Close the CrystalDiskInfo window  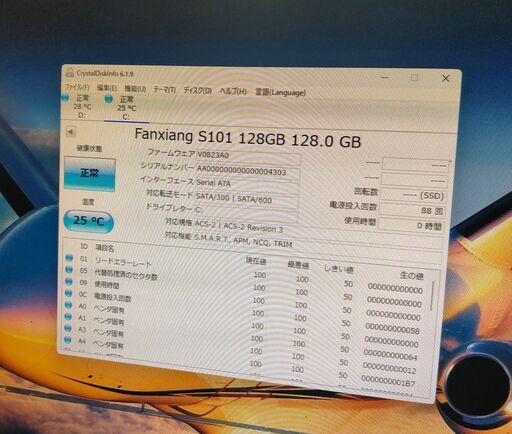pos(445,79)
